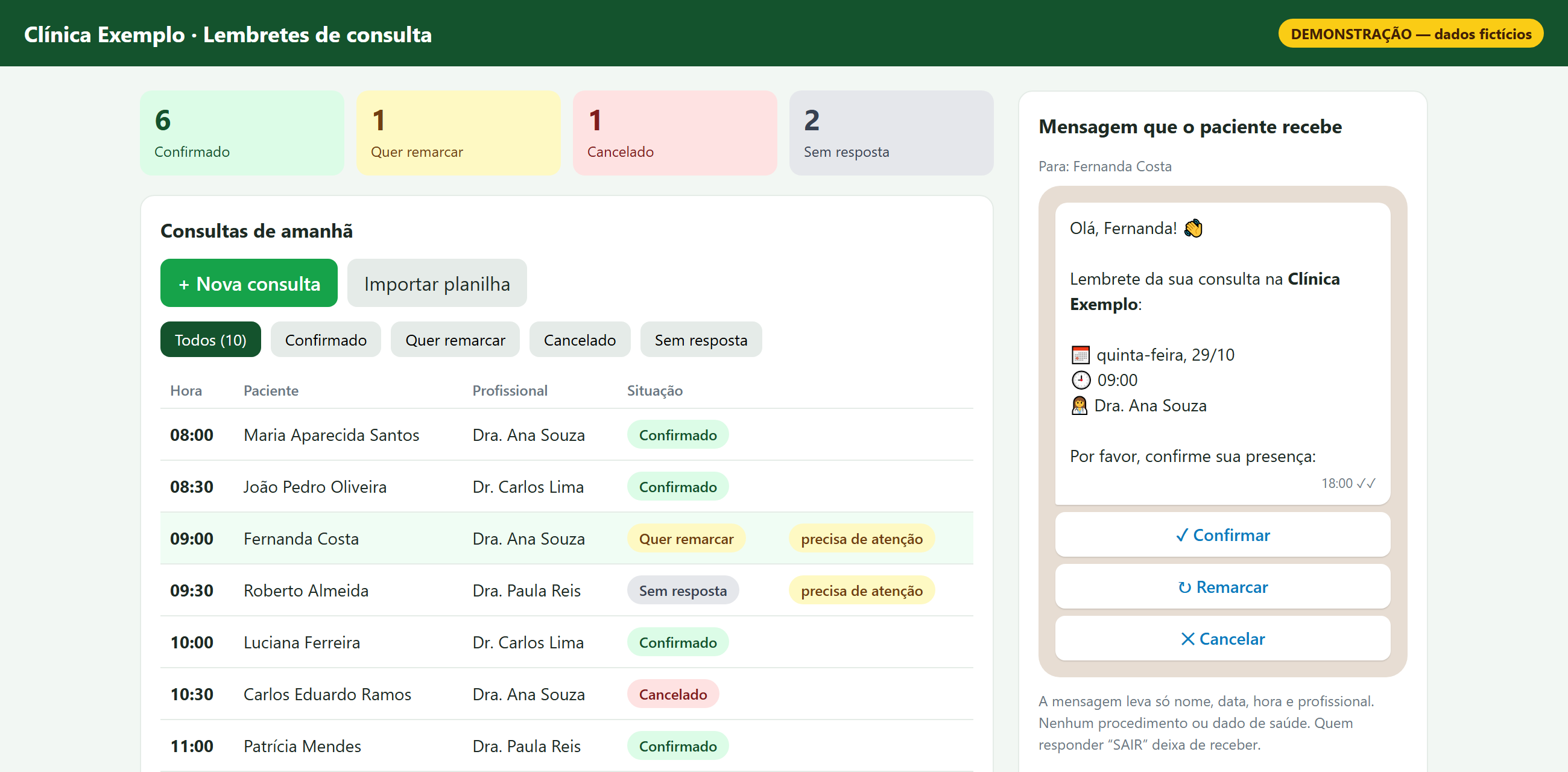Filter by Sem resposta chip

701,339
